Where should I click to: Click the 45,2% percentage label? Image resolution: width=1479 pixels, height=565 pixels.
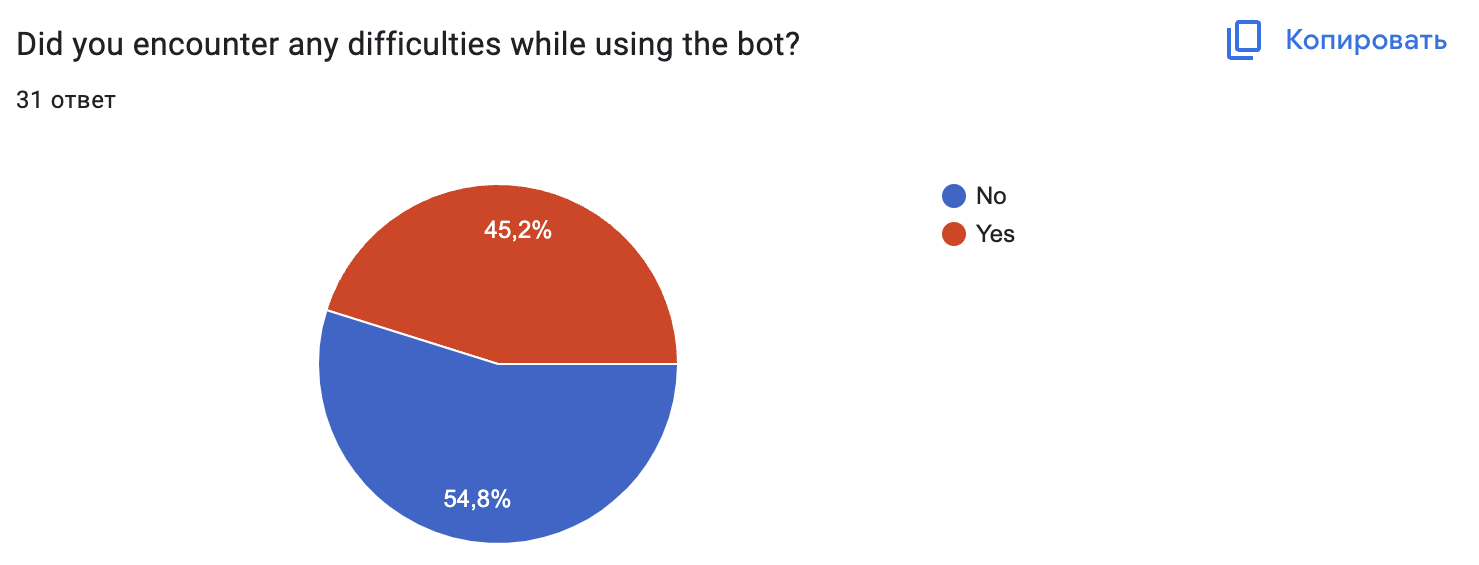coord(518,231)
